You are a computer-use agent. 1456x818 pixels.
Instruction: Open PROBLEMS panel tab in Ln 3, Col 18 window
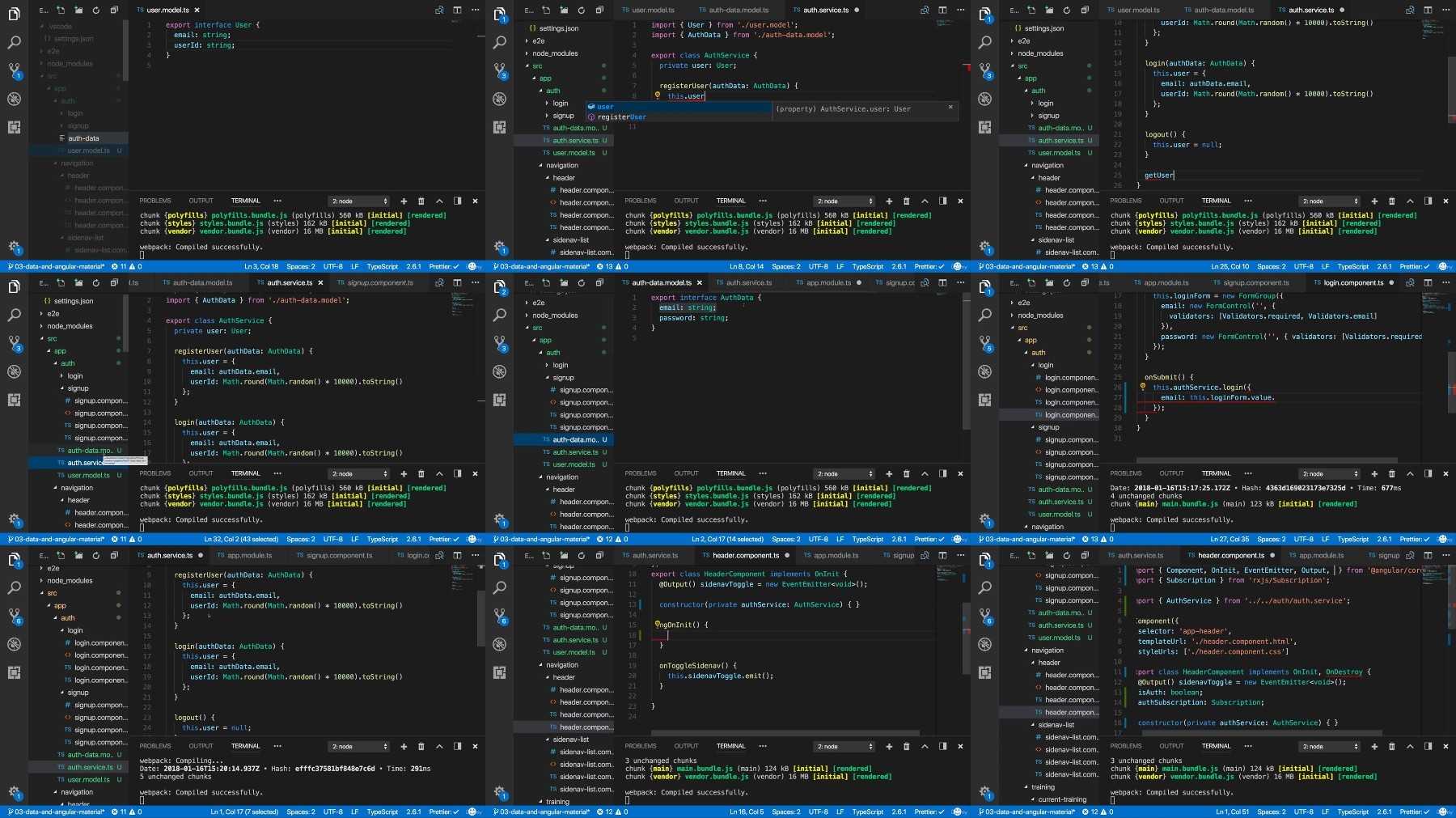click(155, 201)
